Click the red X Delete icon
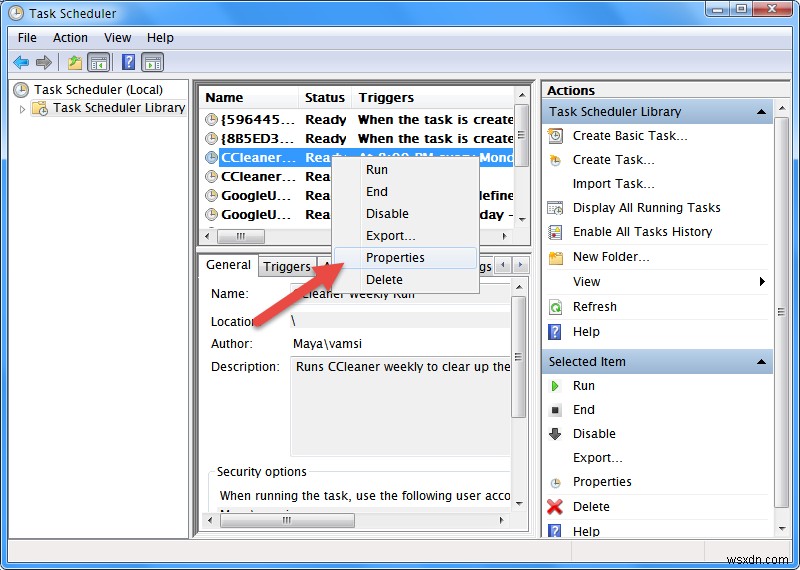 [555, 507]
